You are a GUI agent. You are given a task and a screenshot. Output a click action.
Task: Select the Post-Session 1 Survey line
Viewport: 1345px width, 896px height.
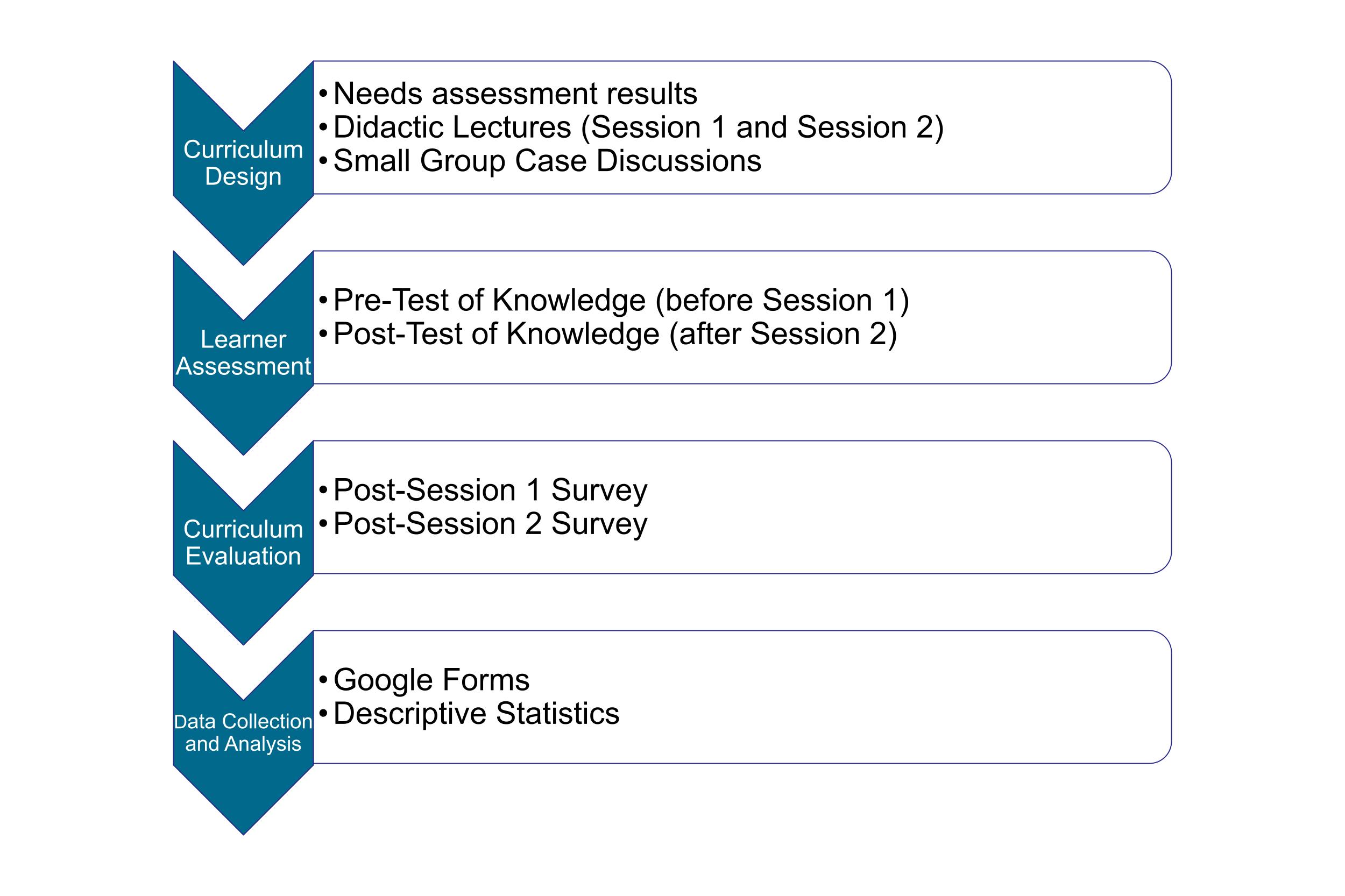coord(483,490)
